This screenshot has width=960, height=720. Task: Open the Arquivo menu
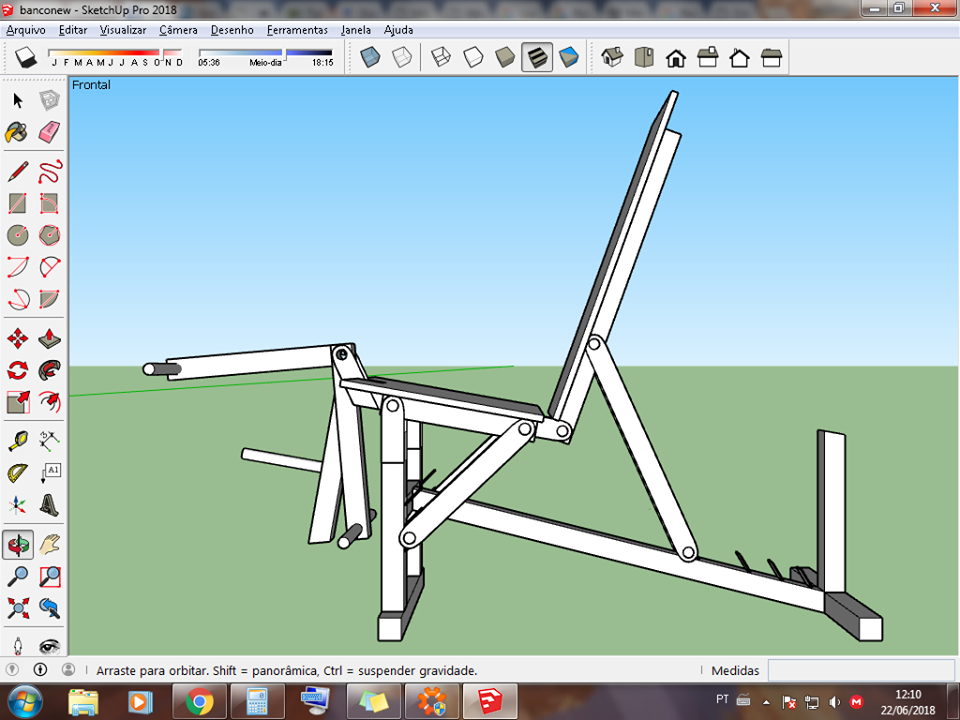click(26, 30)
